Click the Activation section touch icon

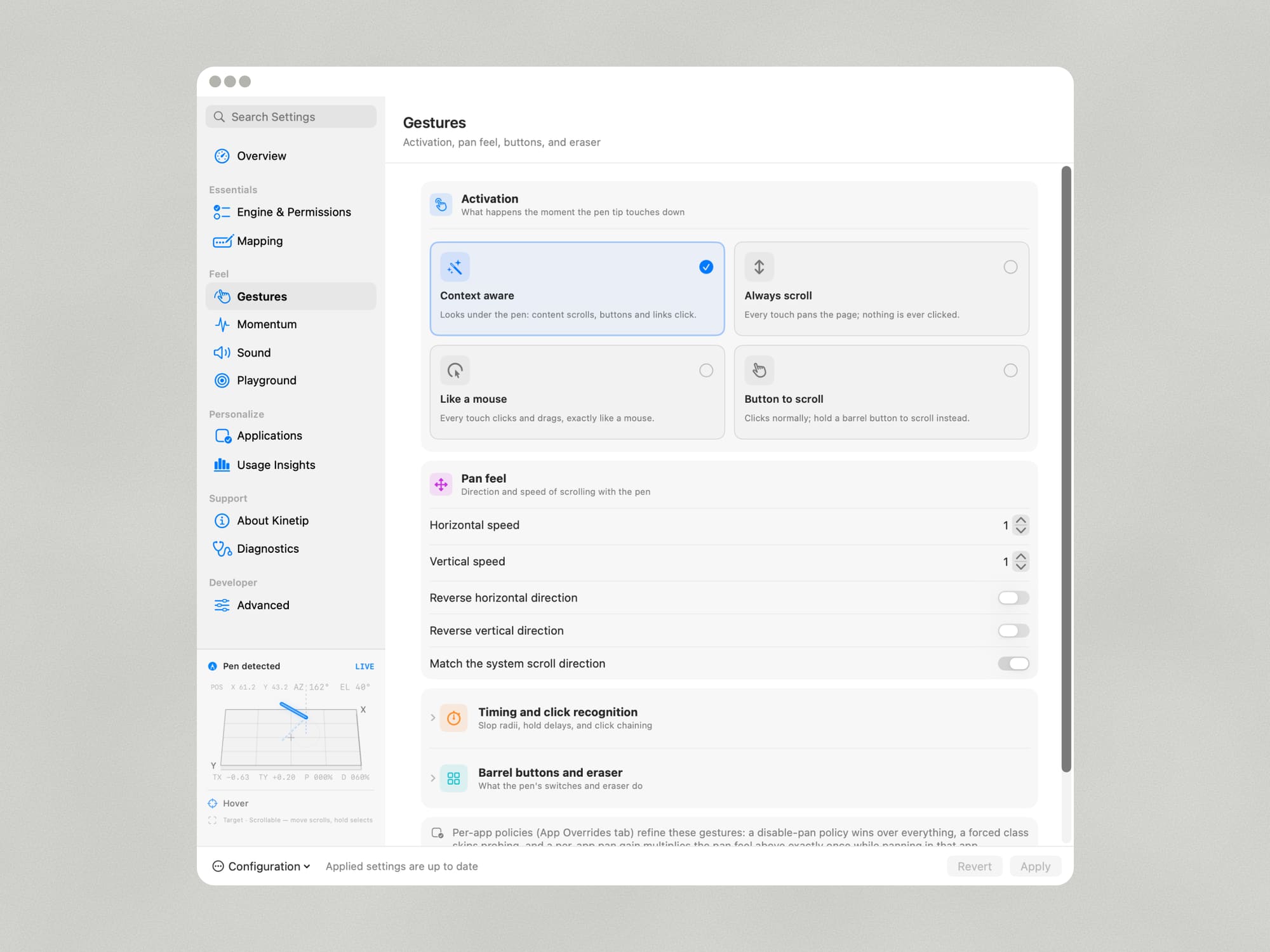pyautogui.click(x=441, y=205)
